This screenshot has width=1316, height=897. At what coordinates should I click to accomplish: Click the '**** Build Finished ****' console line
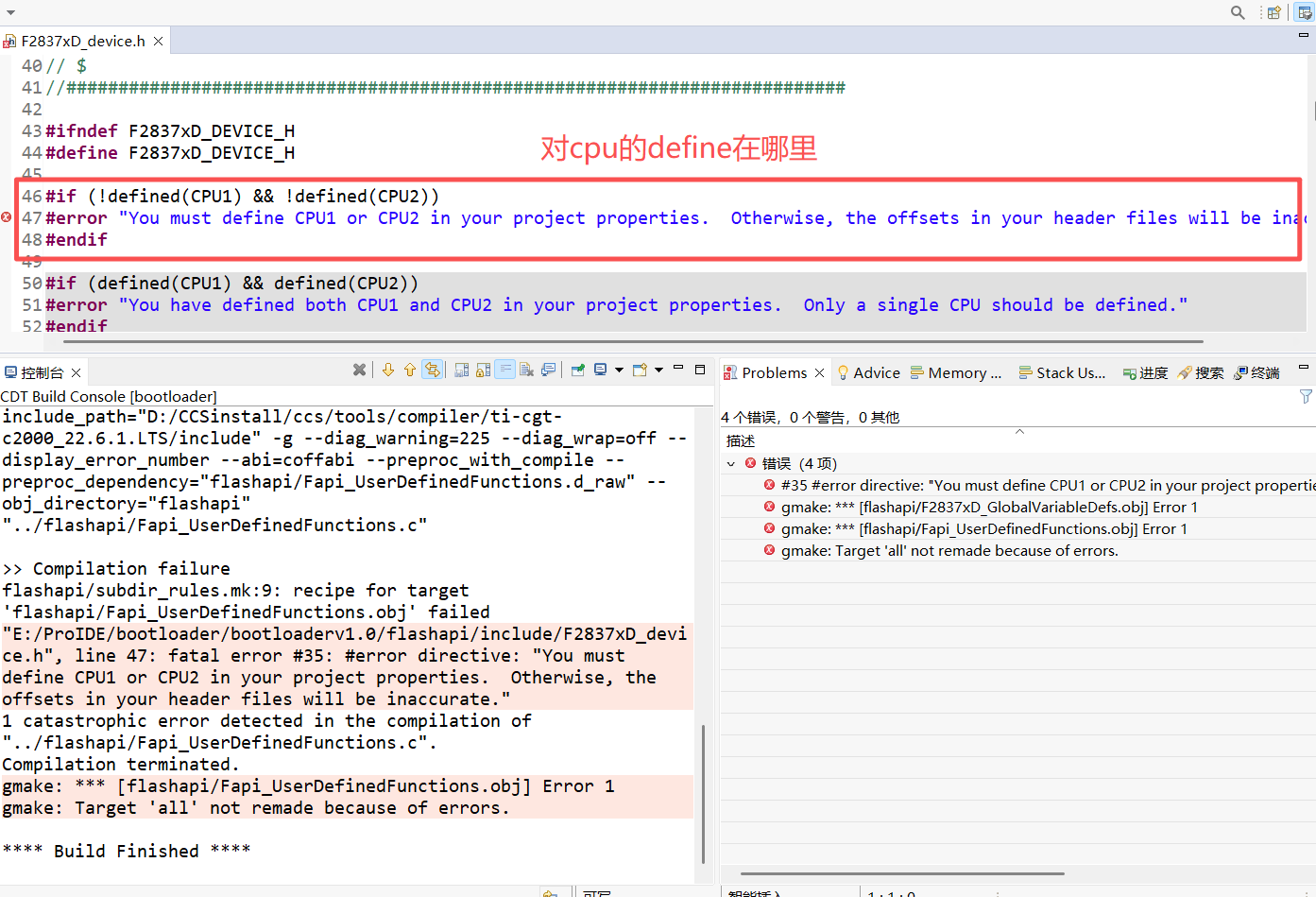point(127,852)
